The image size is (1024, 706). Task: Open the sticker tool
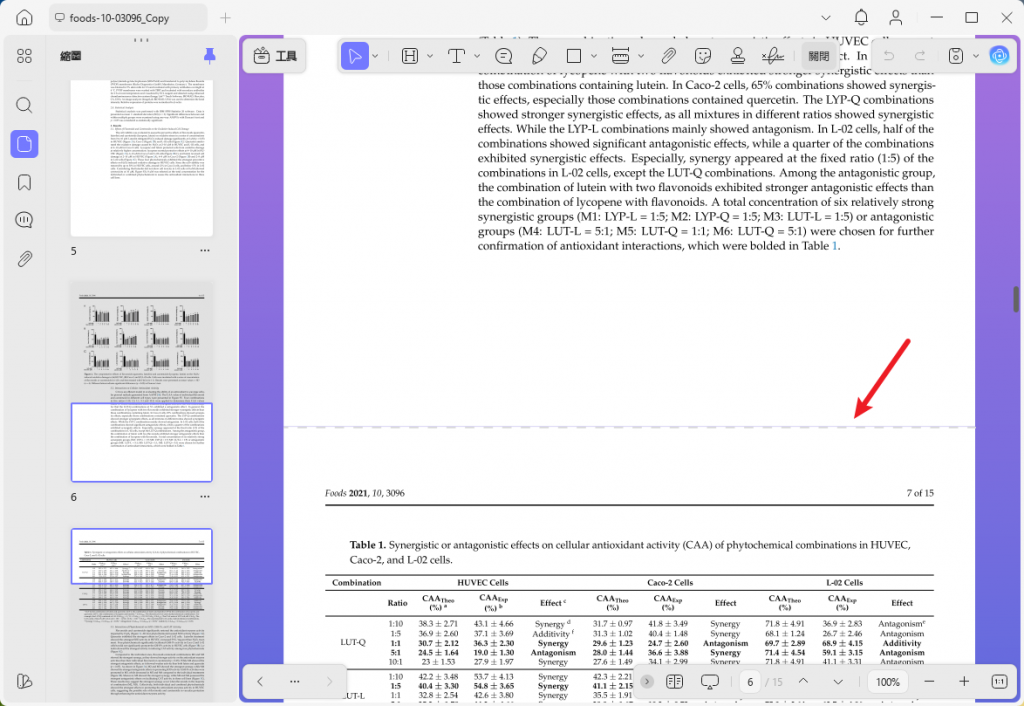(x=703, y=56)
